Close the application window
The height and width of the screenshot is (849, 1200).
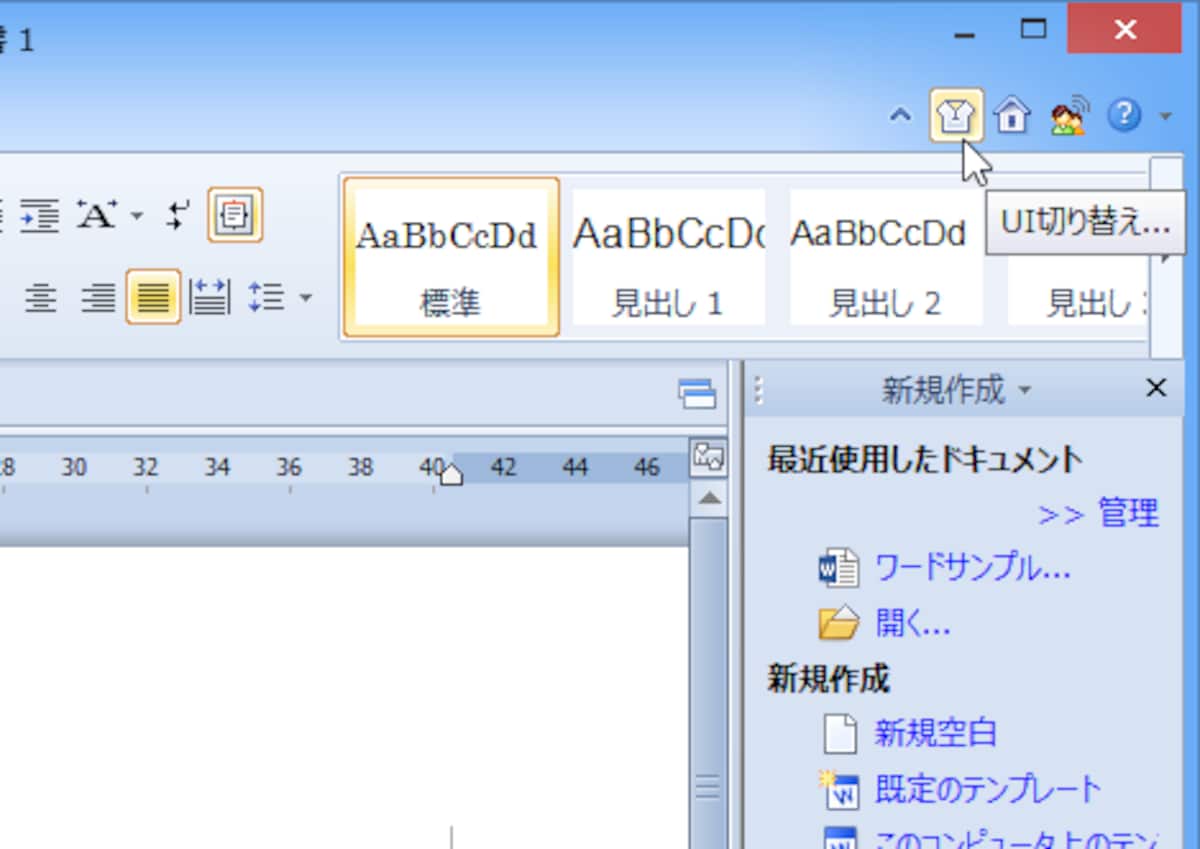coord(1125,29)
